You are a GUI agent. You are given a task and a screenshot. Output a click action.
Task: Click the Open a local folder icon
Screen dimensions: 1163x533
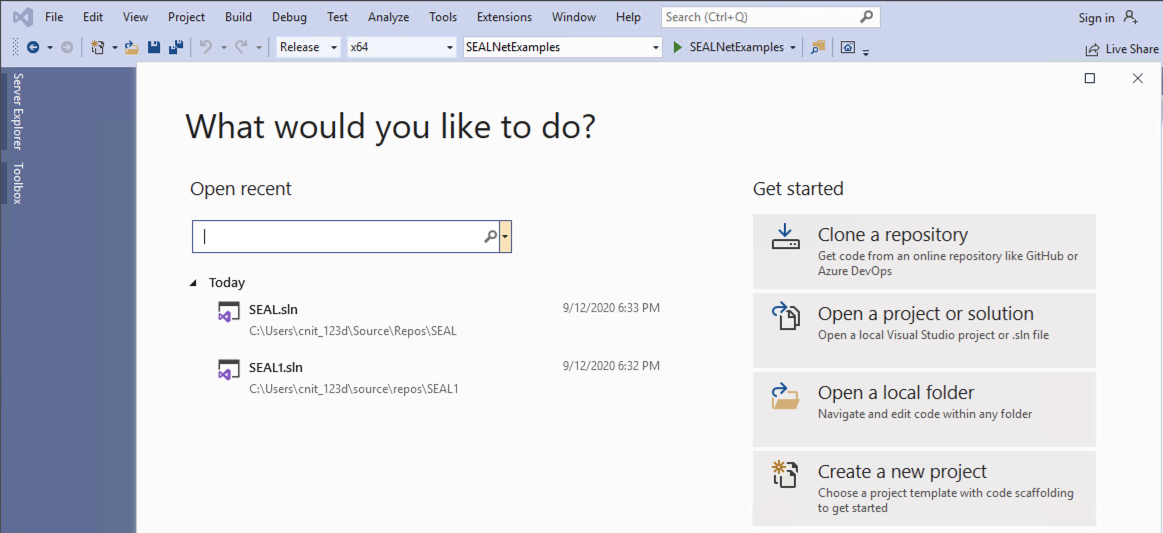click(785, 395)
